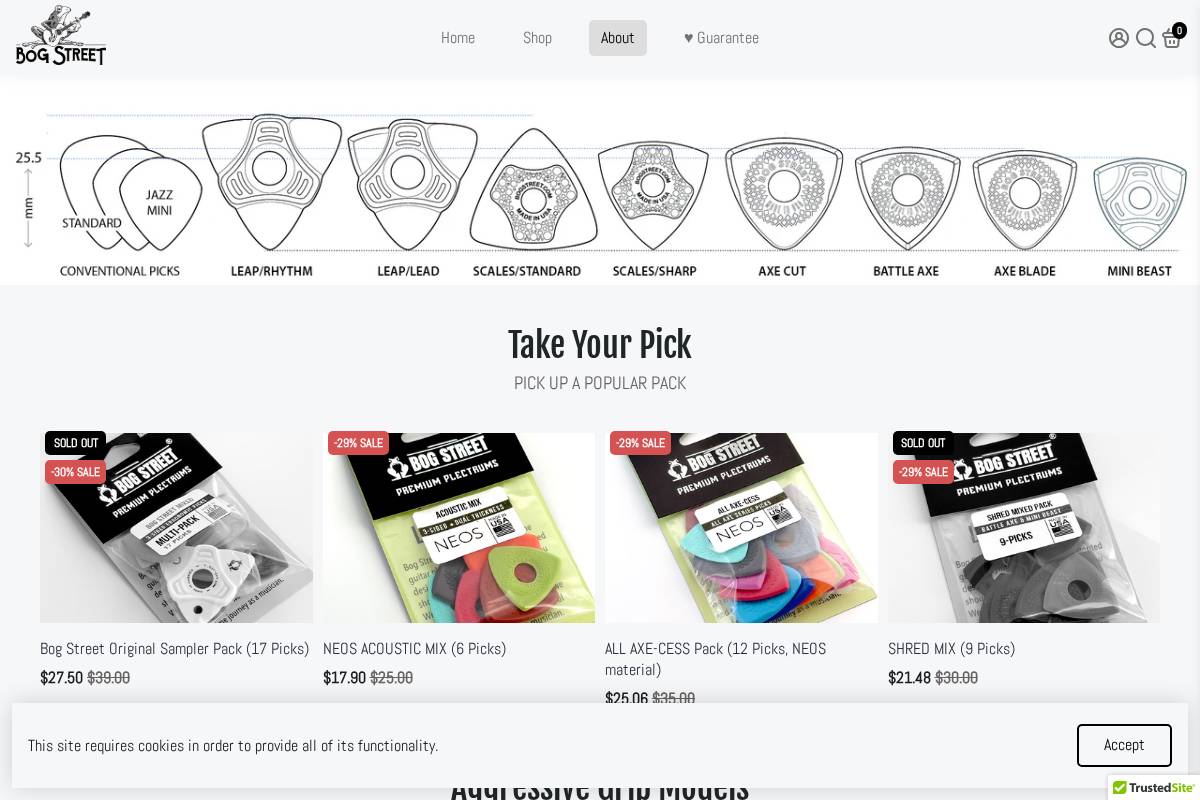Accept the cookie notice
The height and width of the screenshot is (800, 1200).
[x=1124, y=745]
